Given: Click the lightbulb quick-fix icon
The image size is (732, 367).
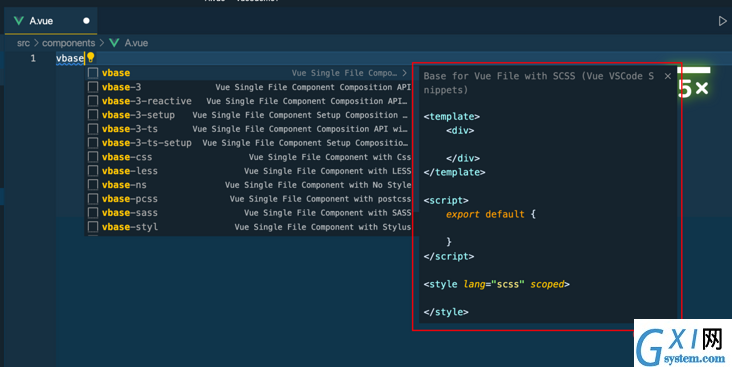Looking at the screenshot, I should pos(91,57).
